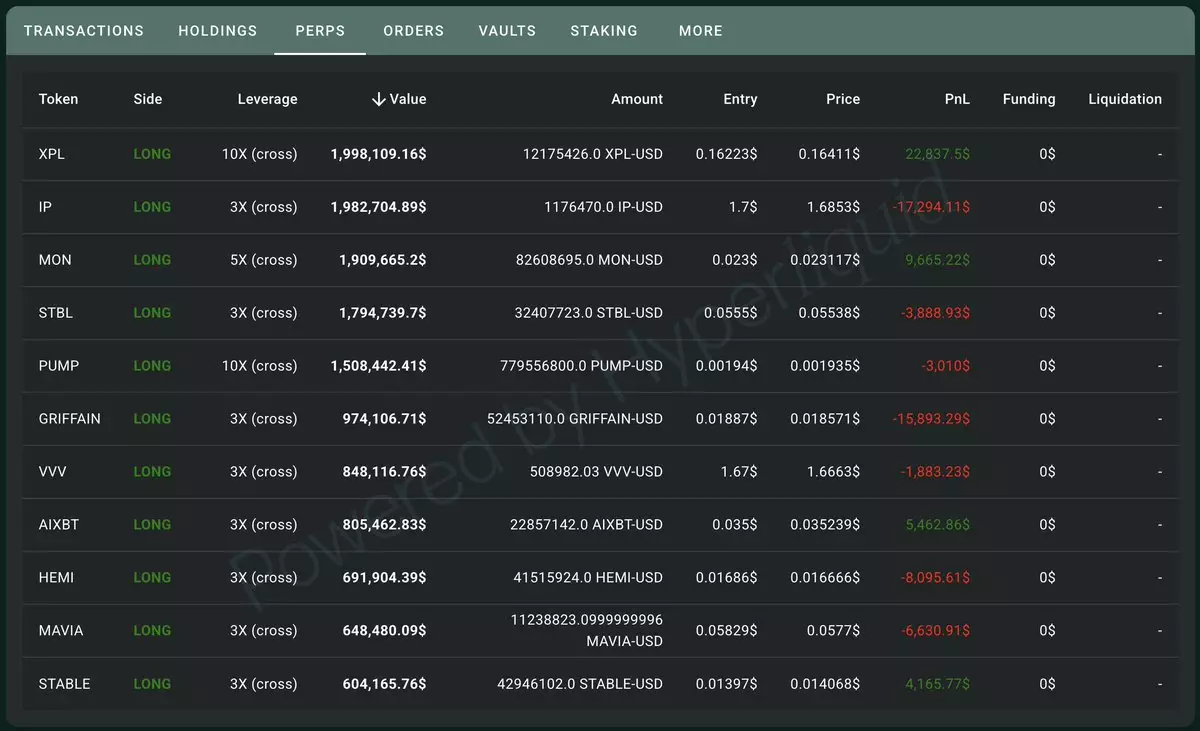Sort by the Leverage column header
The width and height of the screenshot is (1200, 731).
[x=267, y=99]
